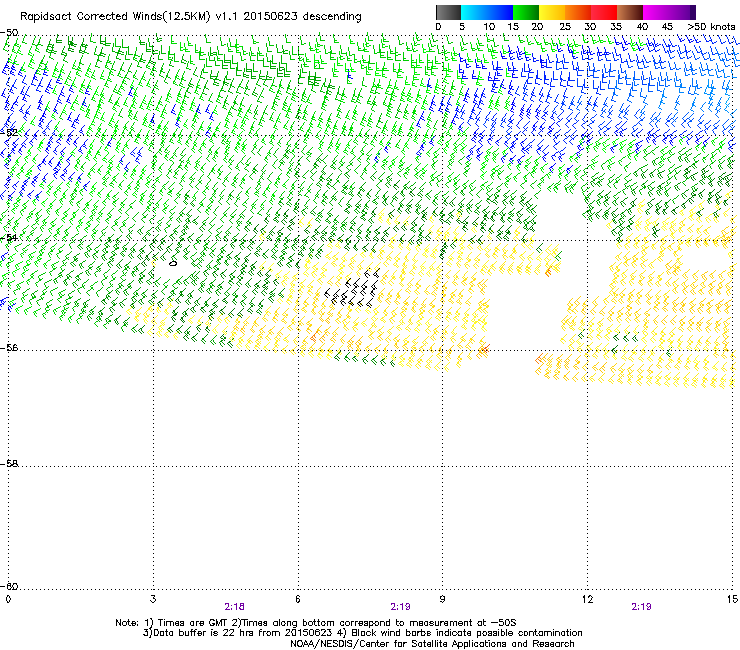Image resolution: width=740 pixels, height=650 pixels.
Task: Click the longitude 15 axis label
Action: 732,599
